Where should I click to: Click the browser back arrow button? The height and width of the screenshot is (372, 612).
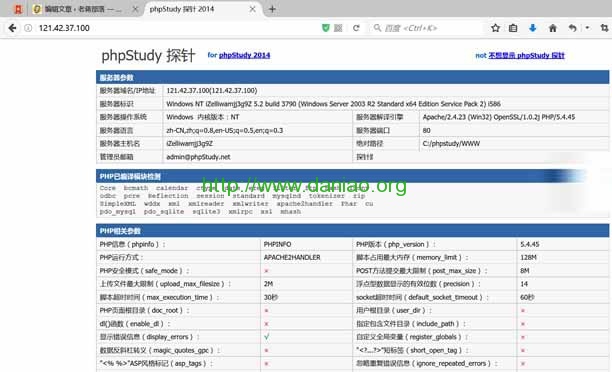tap(12, 28)
